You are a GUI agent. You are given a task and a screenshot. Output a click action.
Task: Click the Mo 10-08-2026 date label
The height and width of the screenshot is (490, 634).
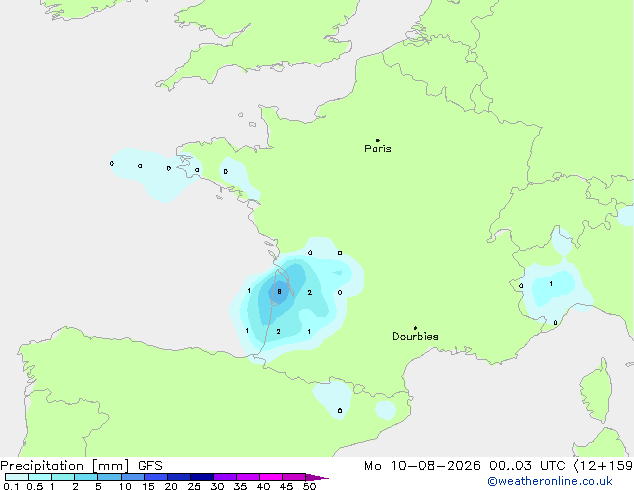422,466
